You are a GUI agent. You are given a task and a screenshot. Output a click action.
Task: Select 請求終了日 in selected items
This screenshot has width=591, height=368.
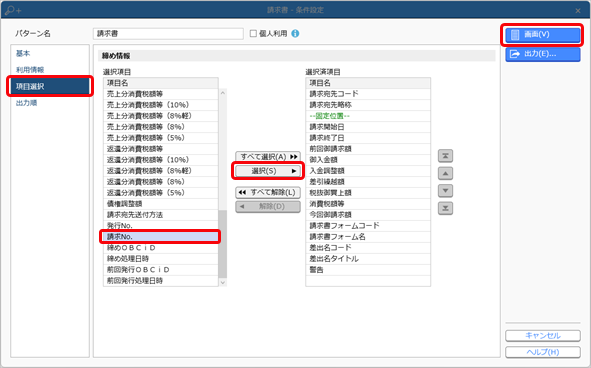[x=368, y=138]
